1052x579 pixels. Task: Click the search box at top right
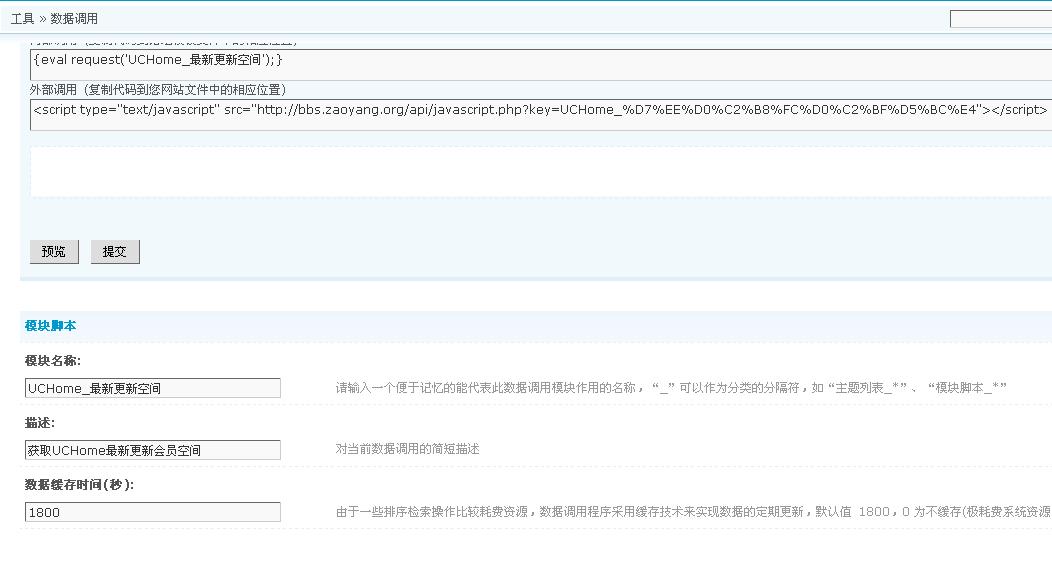(1001, 19)
